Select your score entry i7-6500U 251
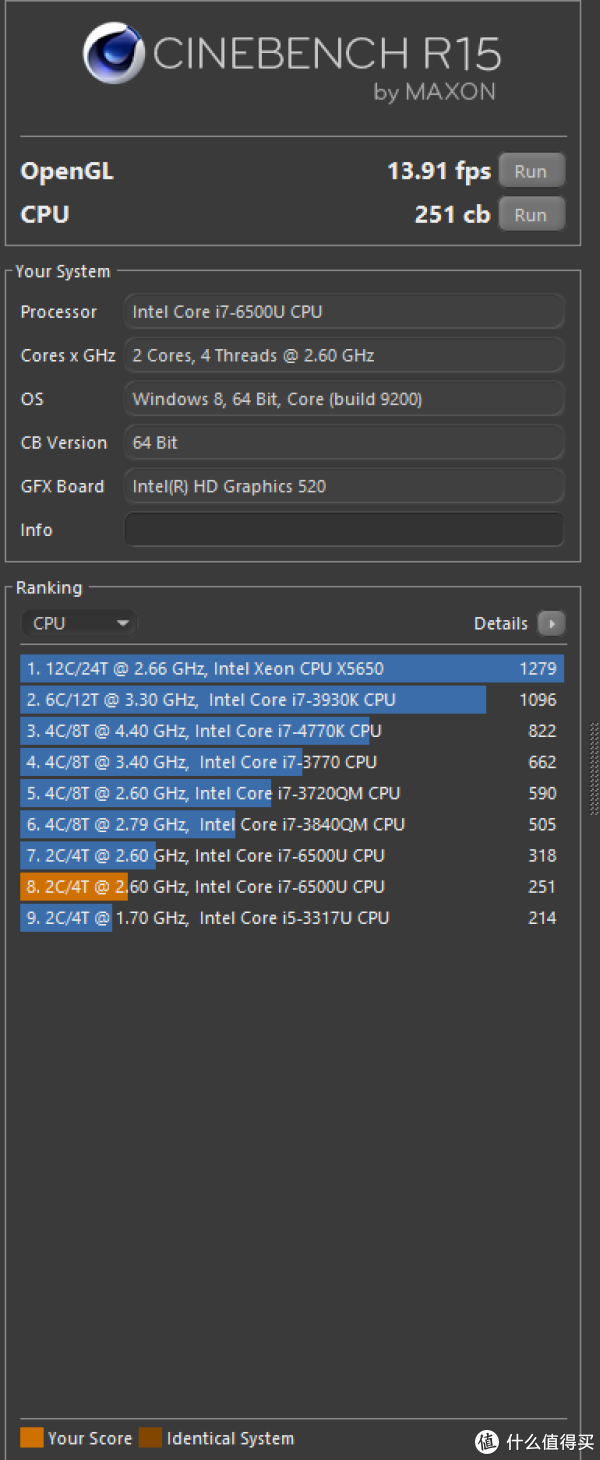Screen dimensions: 600x1460 click(x=292, y=886)
